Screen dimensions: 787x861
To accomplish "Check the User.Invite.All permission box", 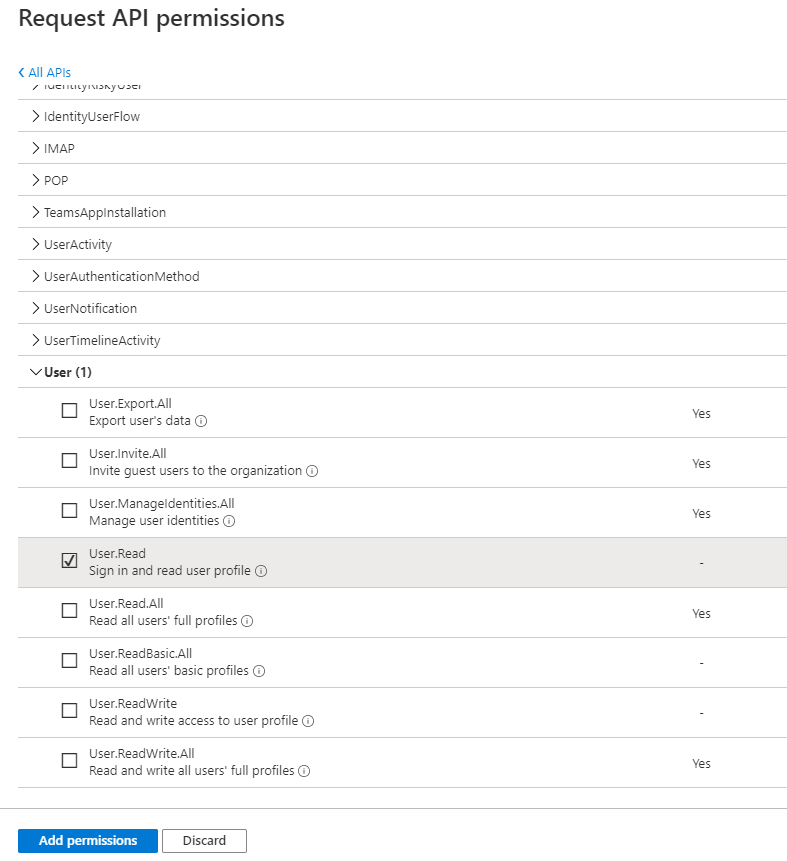I will pyautogui.click(x=69, y=461).
